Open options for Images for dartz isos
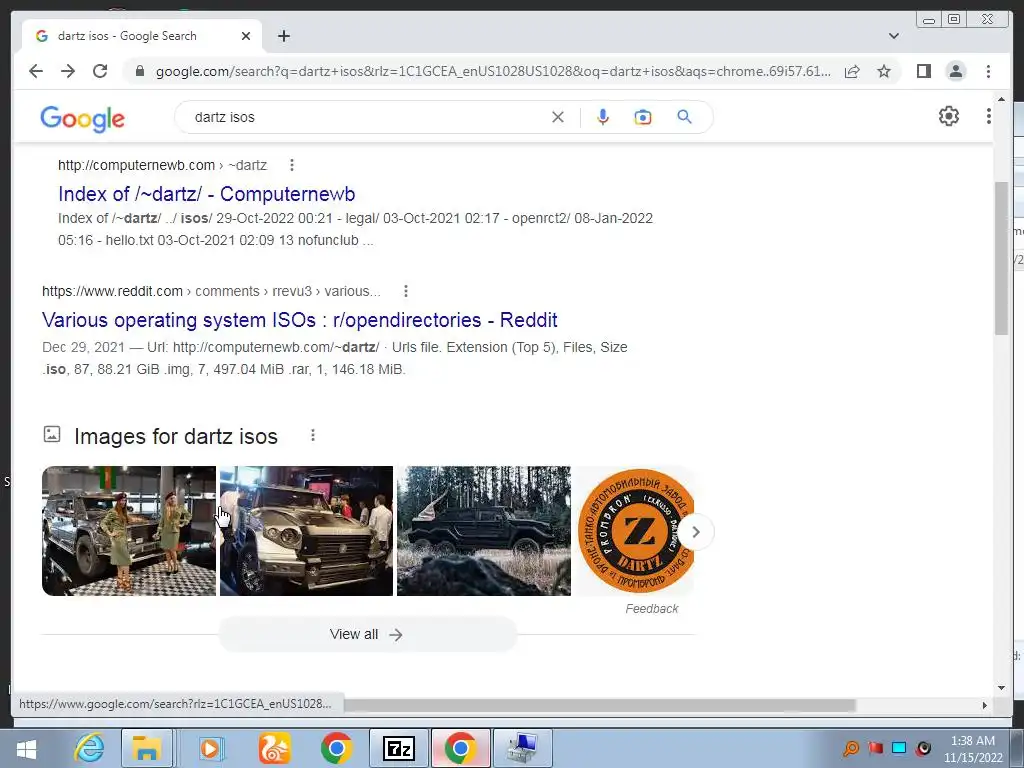The width and height of the screenshot is (1024, 768). point(313,435)
